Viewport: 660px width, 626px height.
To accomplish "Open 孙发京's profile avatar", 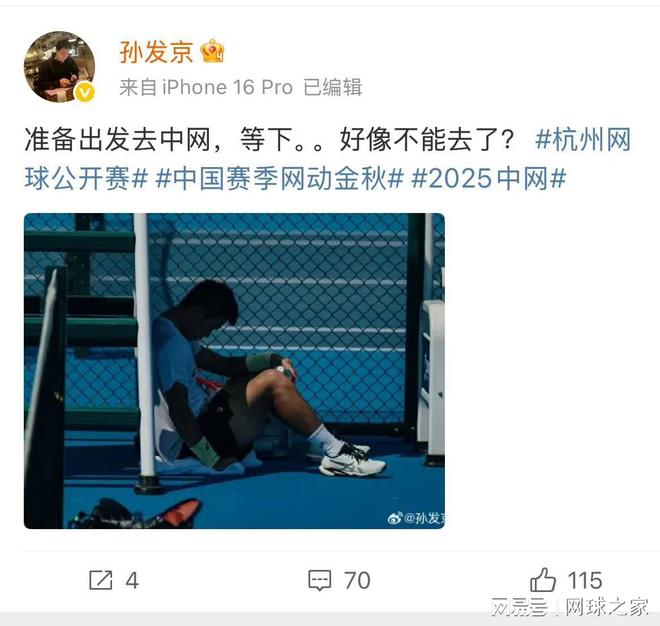I will (x=59, y=67).
